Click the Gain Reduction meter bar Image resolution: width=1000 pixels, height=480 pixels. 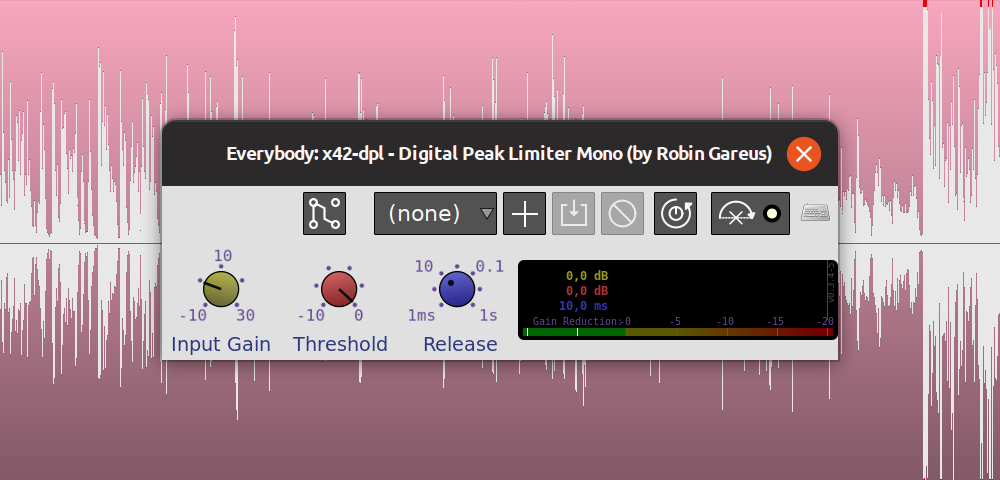[x=677, y=332]
